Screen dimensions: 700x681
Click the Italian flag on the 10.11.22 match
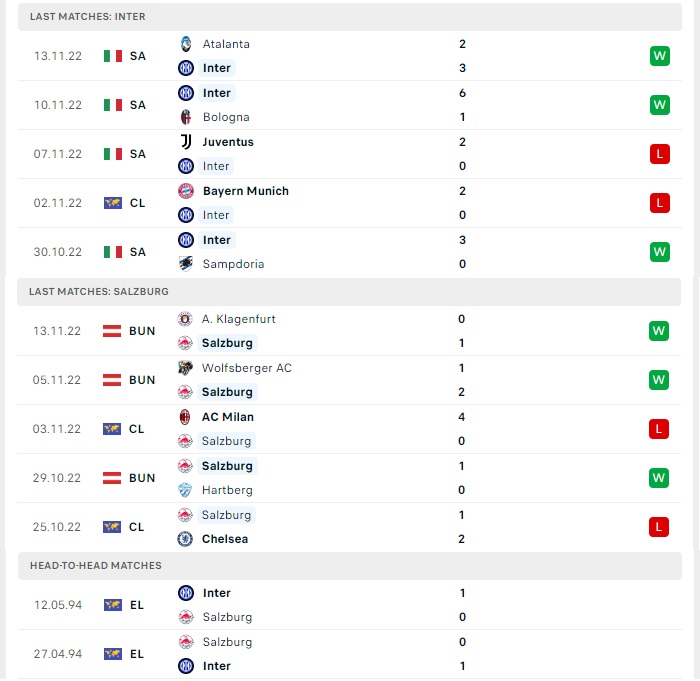click(x=113, y=105)
